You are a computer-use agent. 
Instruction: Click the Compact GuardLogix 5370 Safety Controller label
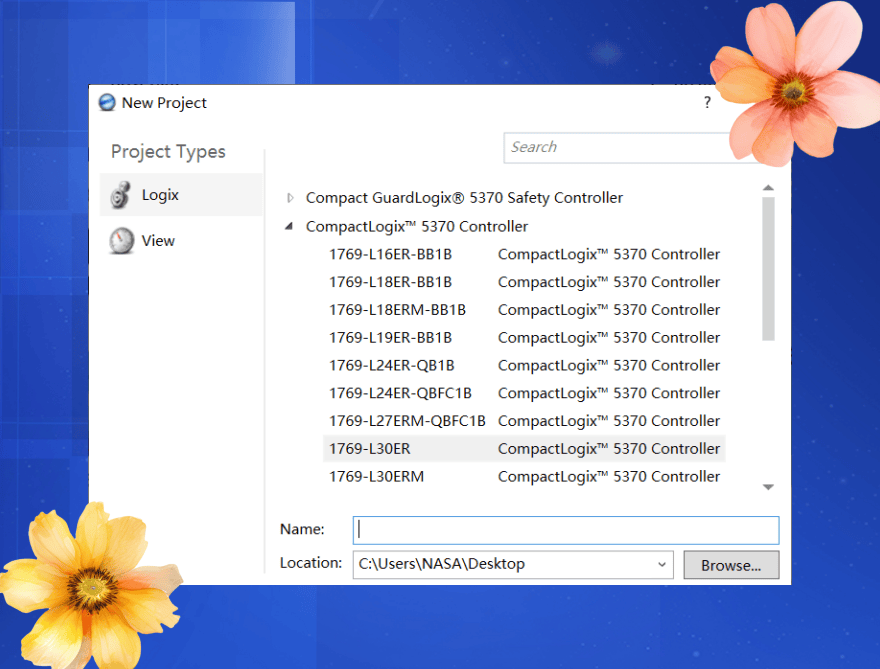point(464,198)
